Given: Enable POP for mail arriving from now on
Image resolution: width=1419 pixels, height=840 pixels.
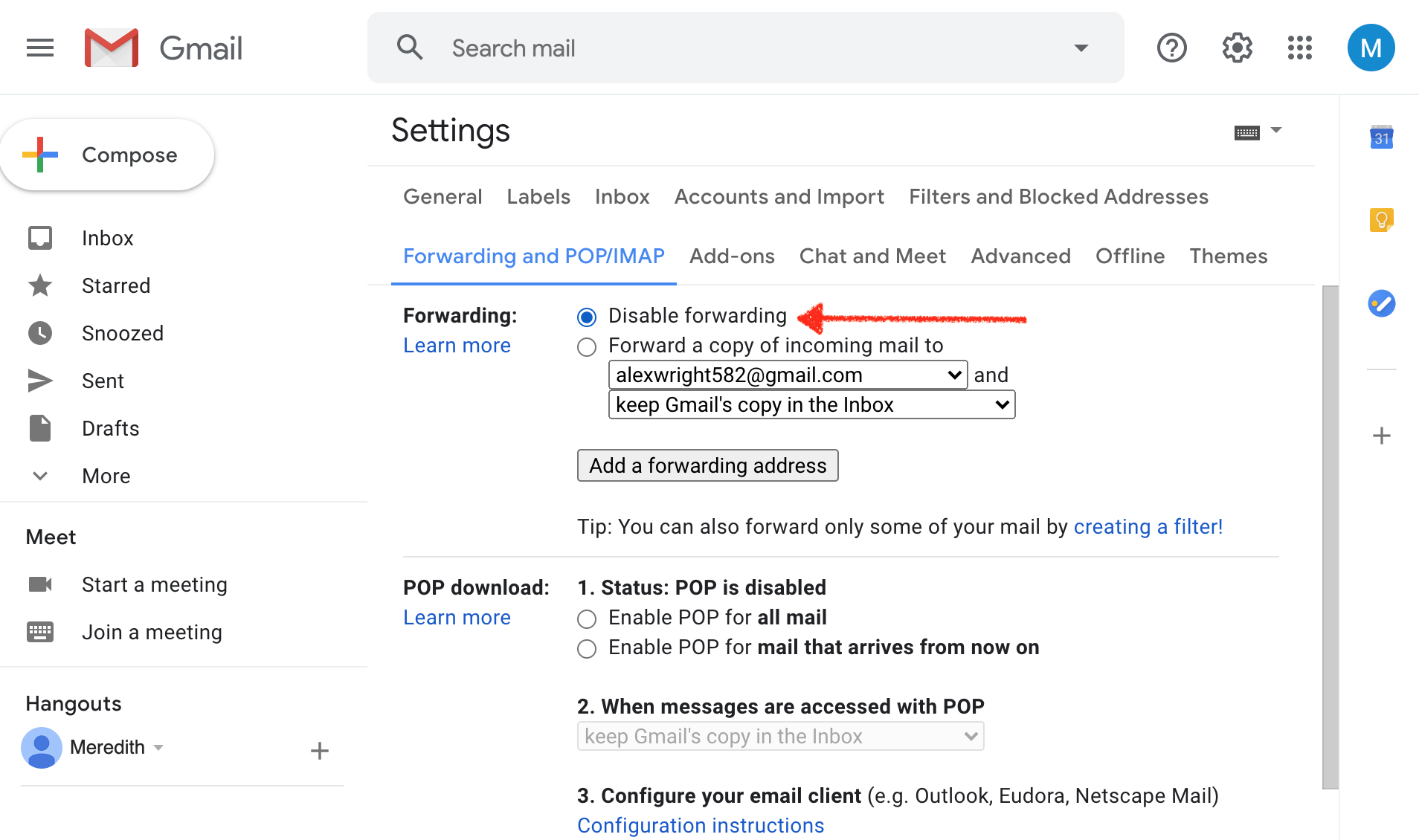Looking at the screenshot, I should [x=587, y=649].
